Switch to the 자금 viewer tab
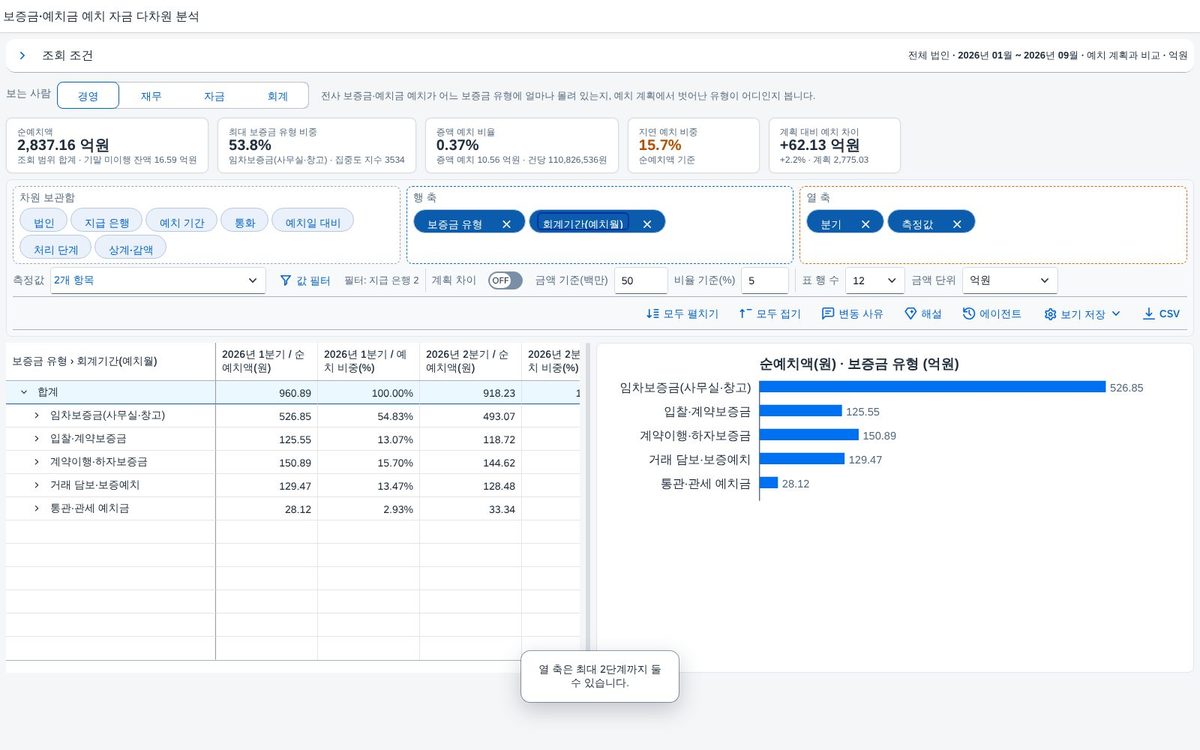1200x750 pixels. click(214, 96)
